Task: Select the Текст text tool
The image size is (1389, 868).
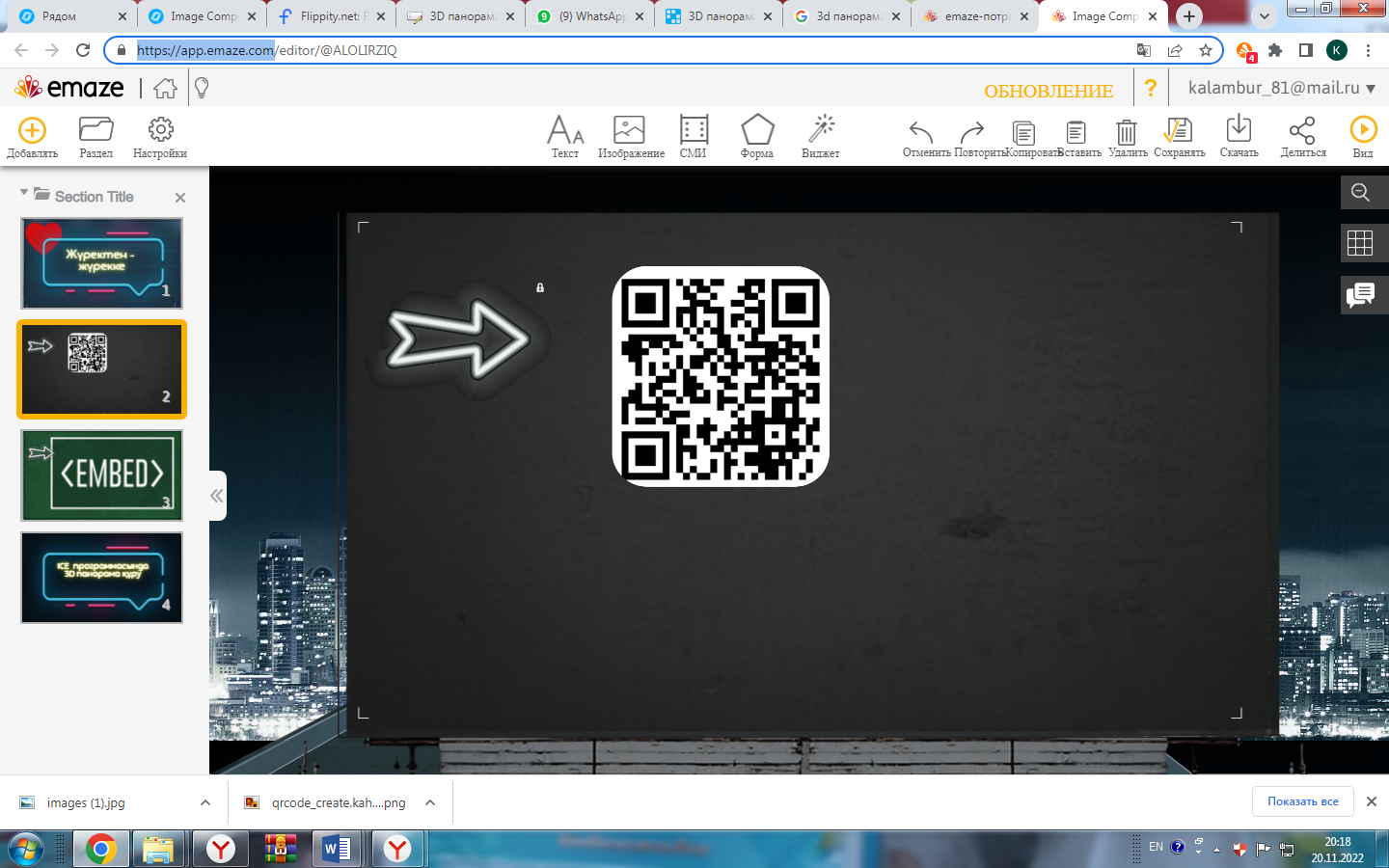Action: (565, 129)
